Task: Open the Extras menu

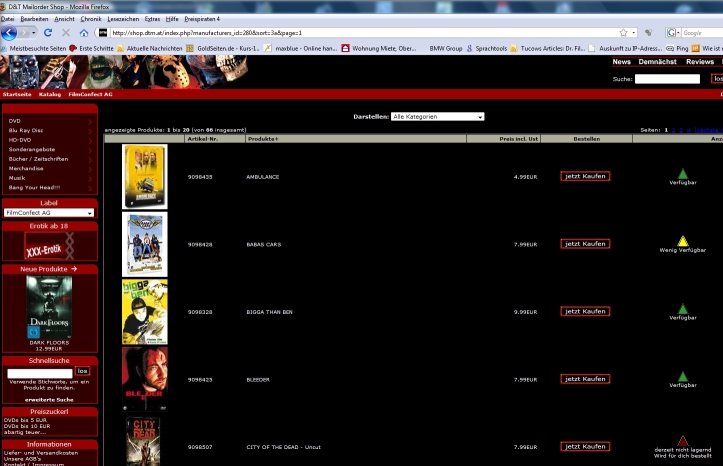Action: 152,19
